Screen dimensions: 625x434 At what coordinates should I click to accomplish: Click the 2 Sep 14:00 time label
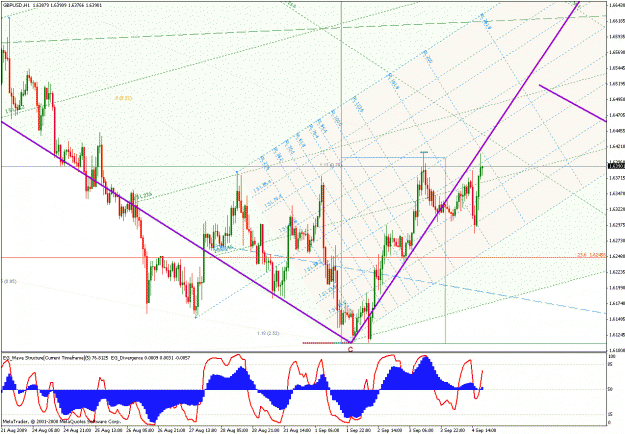click(390, 430)
